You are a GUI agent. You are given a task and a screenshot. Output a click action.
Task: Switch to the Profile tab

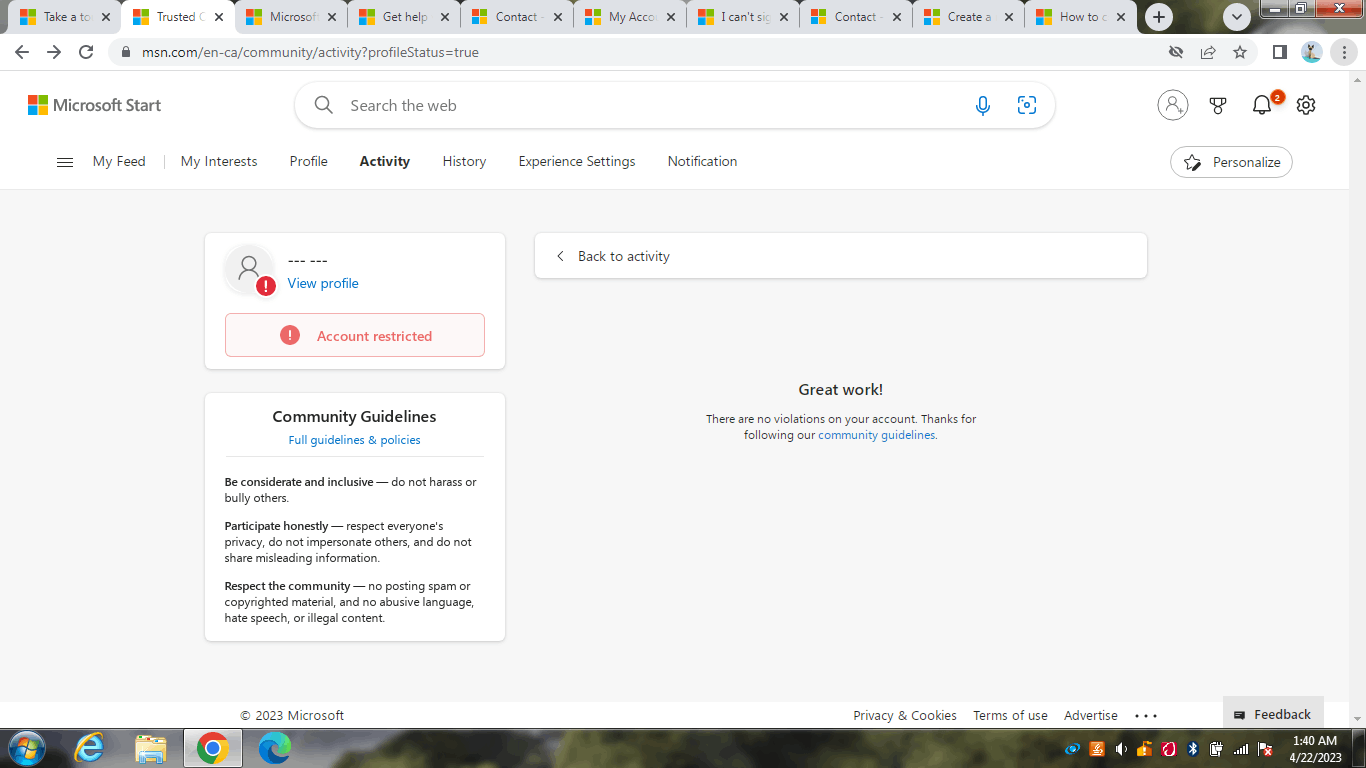[x=309, y=161]
